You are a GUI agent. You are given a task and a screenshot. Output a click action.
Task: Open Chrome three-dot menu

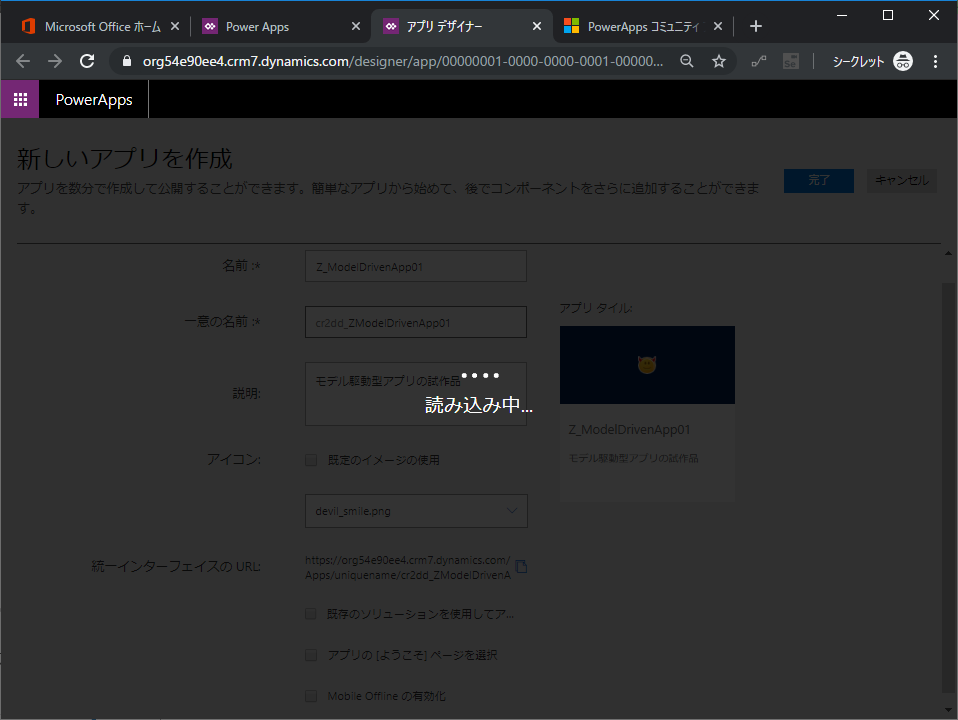coord(935,61)
